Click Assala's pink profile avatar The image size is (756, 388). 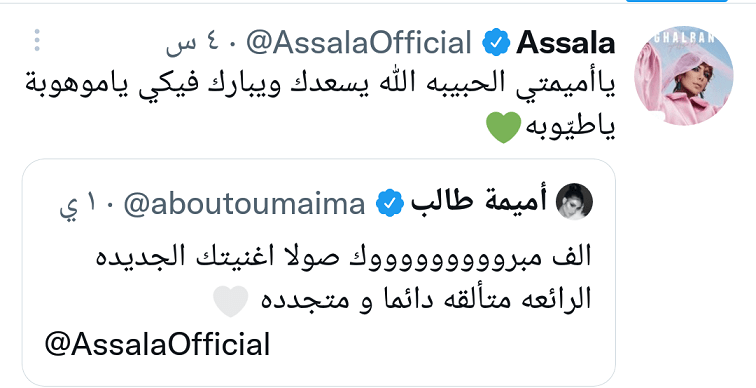pos(683,75)
